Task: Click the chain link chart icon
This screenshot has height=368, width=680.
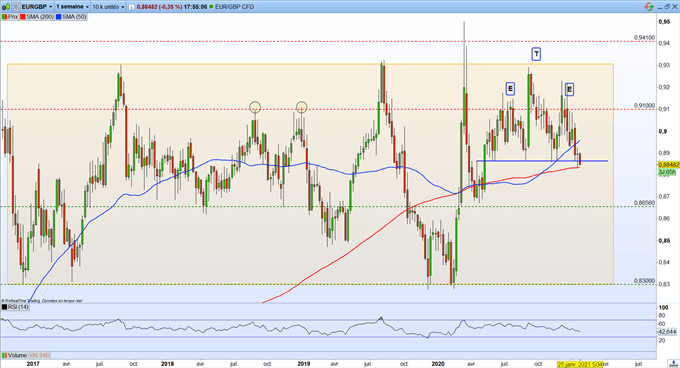Action: [x=16, y=7]
